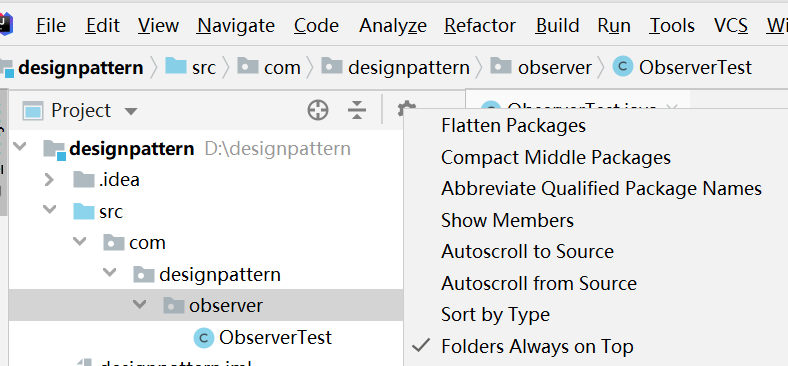Collapse the designpattern project root node

[x=20, y=147]
